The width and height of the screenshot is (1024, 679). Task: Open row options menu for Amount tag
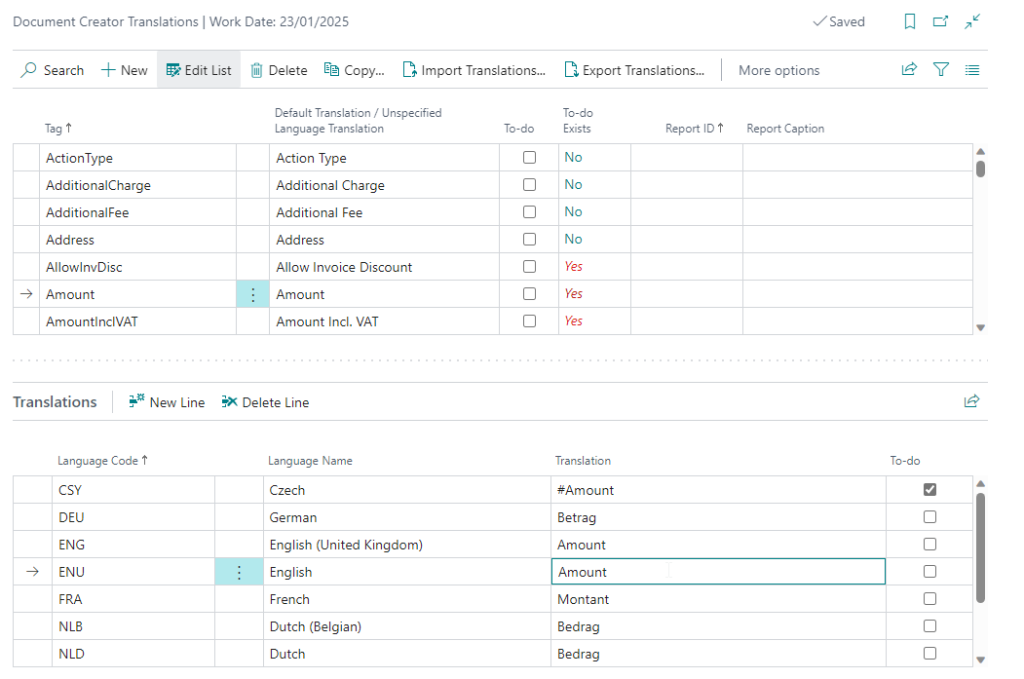click(253, 294)
